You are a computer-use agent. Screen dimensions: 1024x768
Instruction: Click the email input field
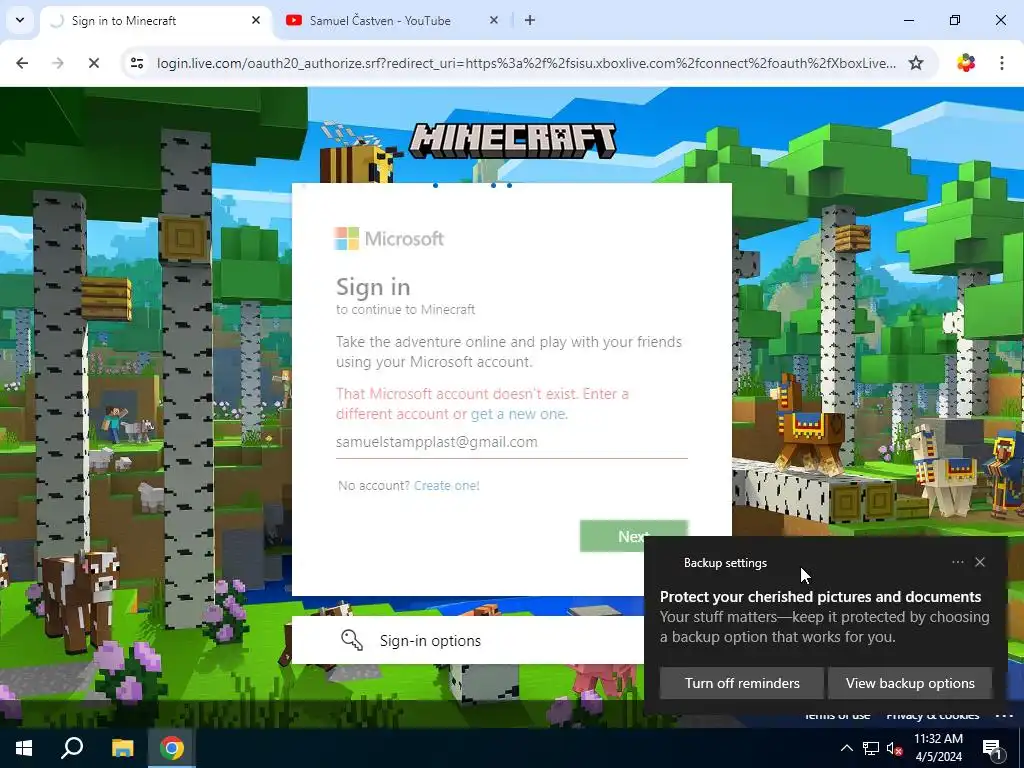point(511,442)
